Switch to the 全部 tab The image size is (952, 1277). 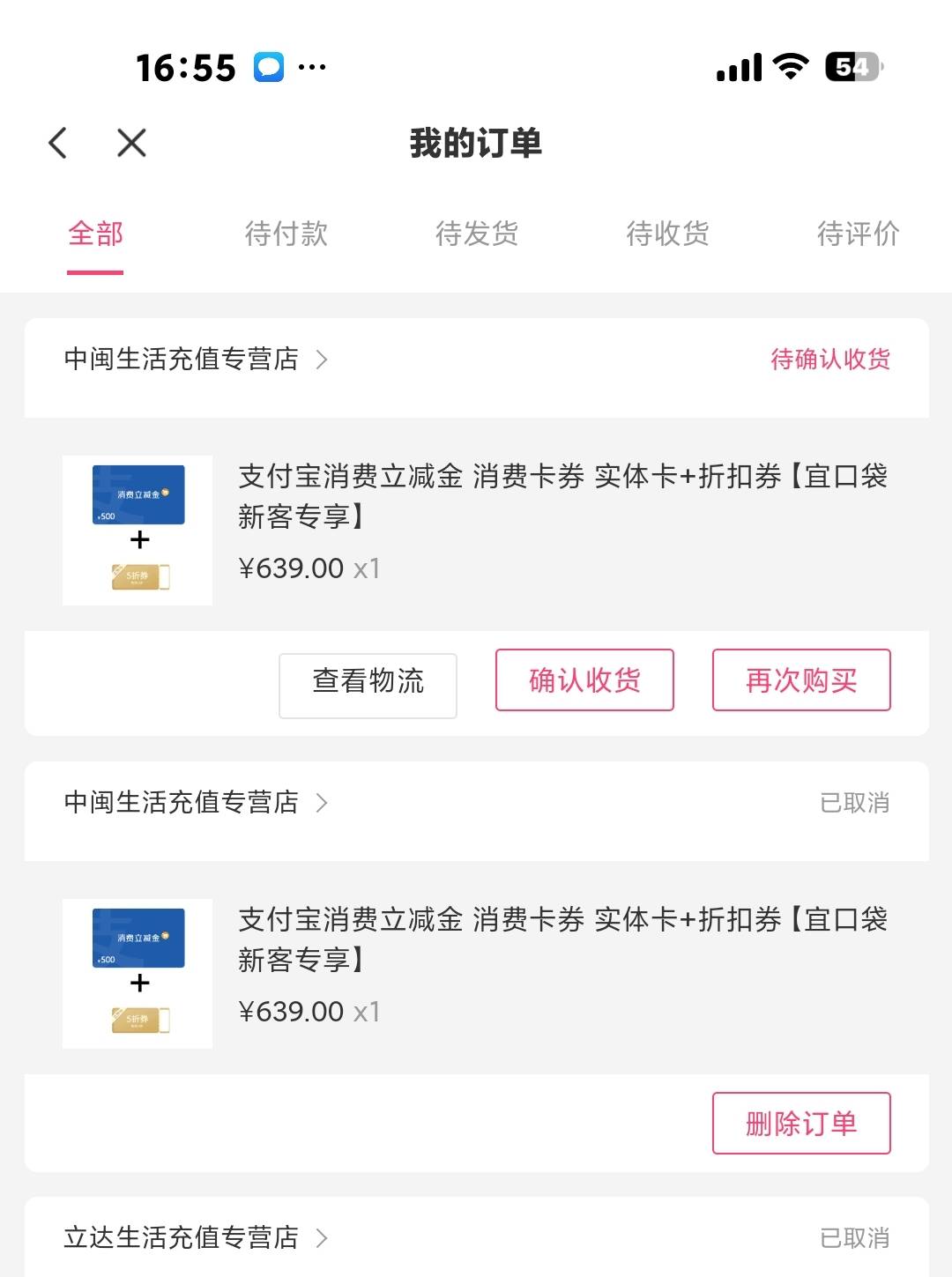[x=95, y=234]
